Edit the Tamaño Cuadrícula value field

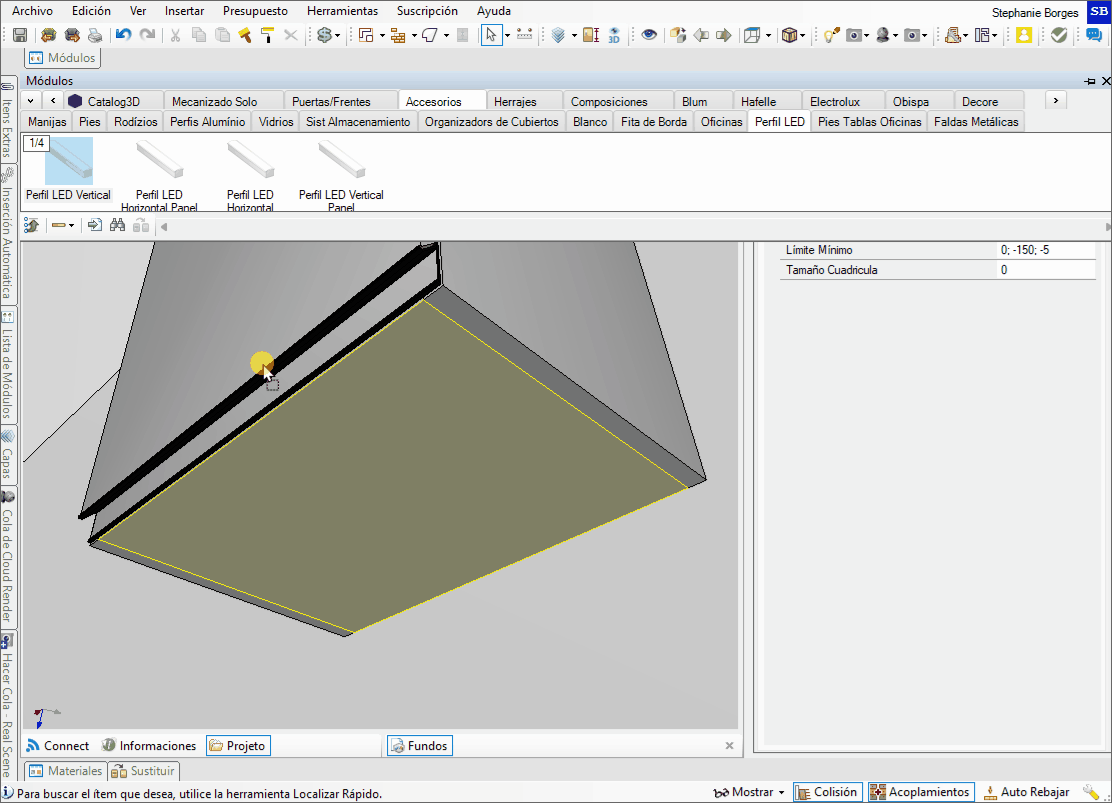1045,270
